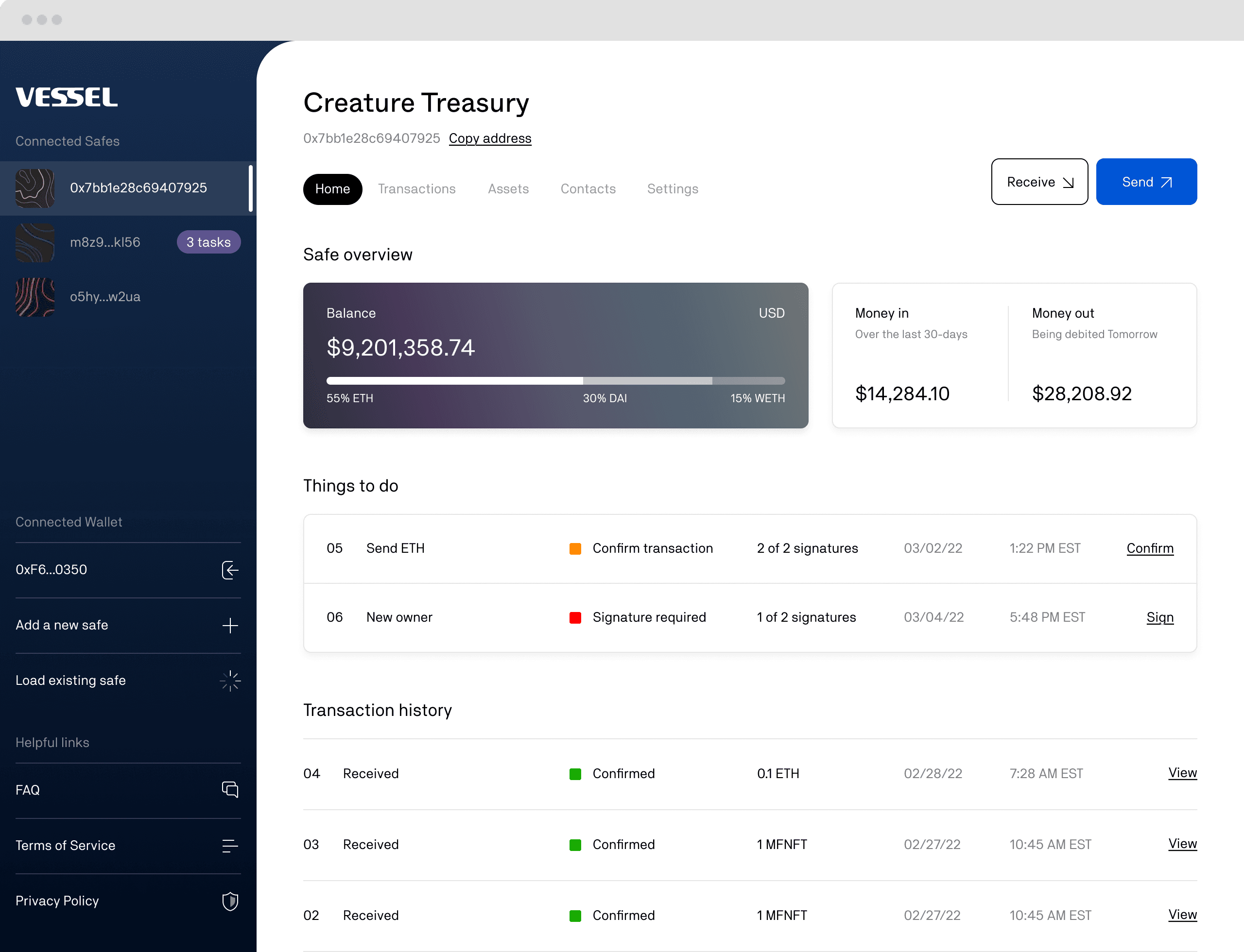The height and width of the screenshot is (952, 1244).
Task: Click the 3 tasks badge on safe m8z9...kl56
Action: click(208, 242)
